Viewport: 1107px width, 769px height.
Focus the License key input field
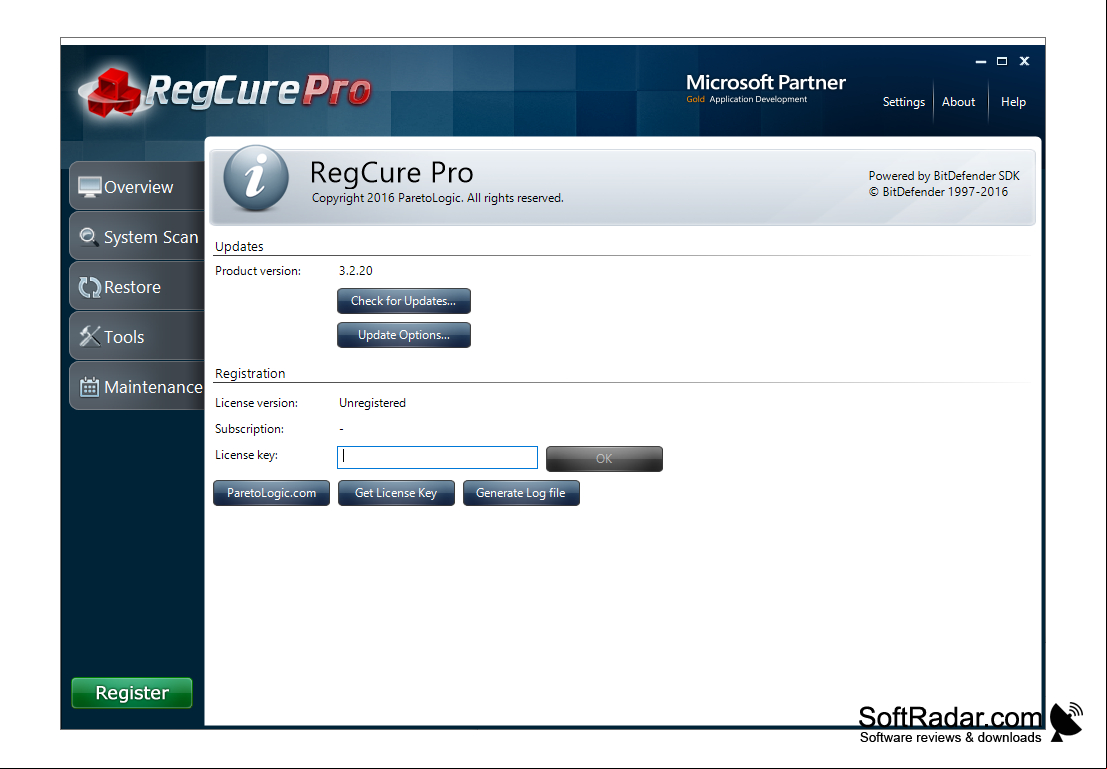click(438, 457)
